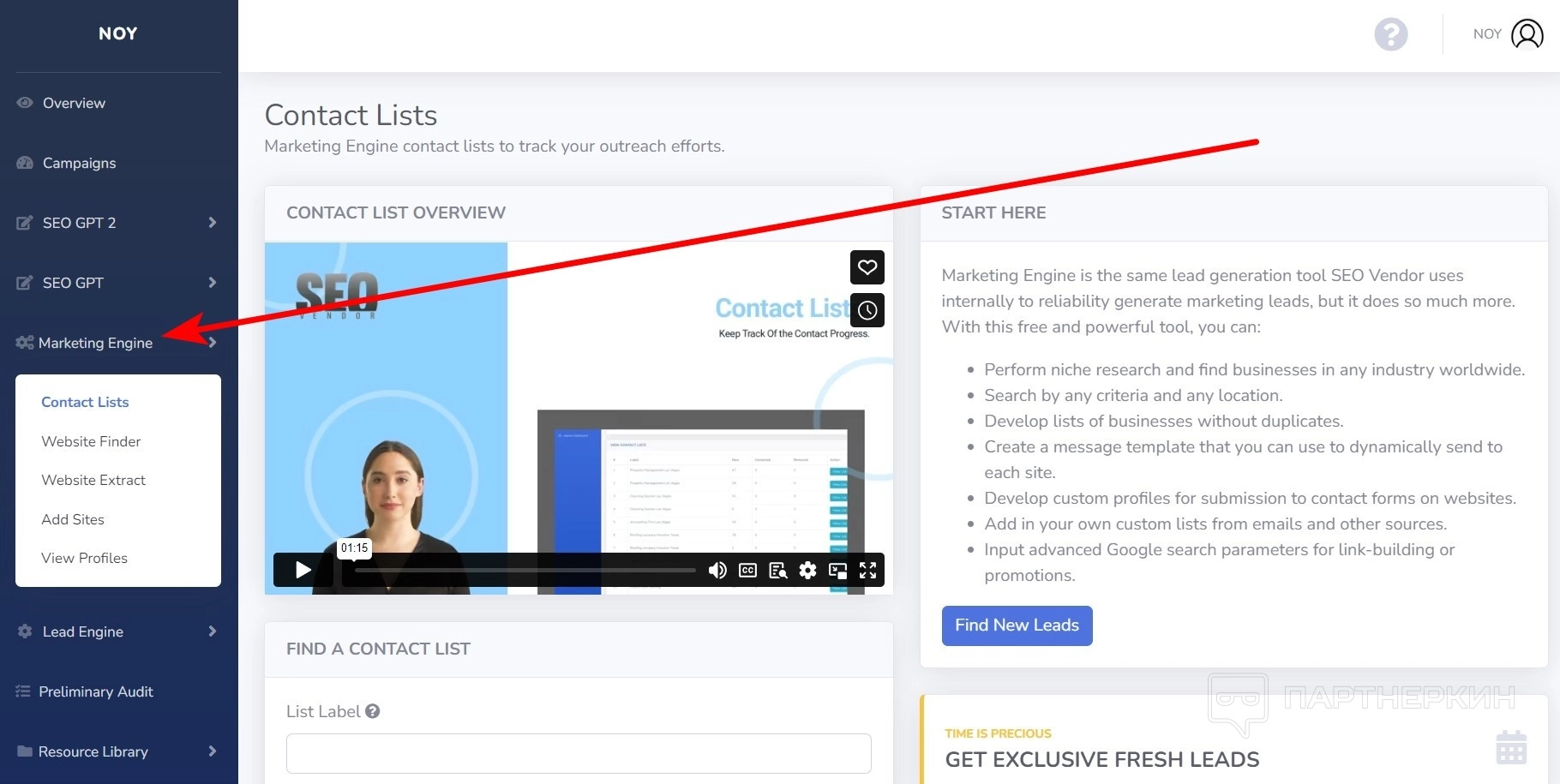Image resolution: width=1560 pixels, height=784 pixels.
Task: Open the user profile avatar icon
Action: (x=1527, y=34)
